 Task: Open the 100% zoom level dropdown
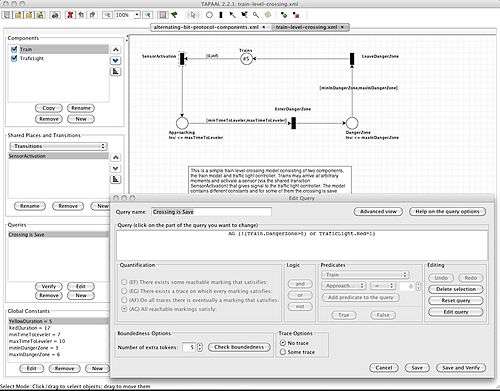137,15
